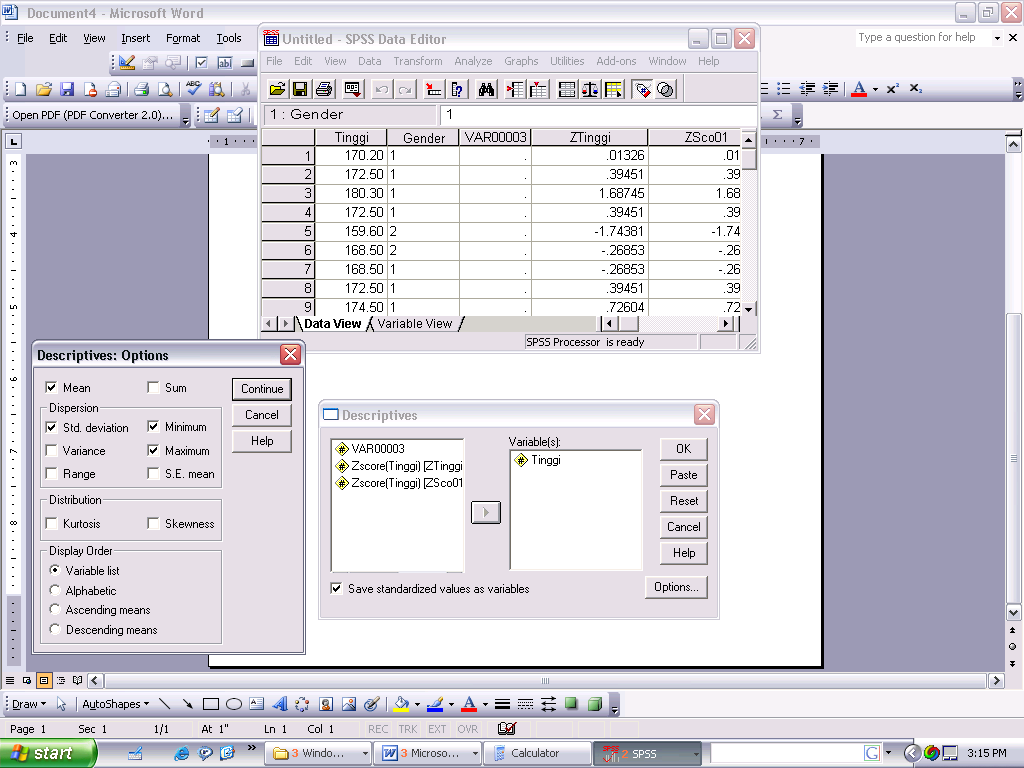Screen dimensions: 1024x768
Task: Select Alphabetic display order
Action: 55,590
